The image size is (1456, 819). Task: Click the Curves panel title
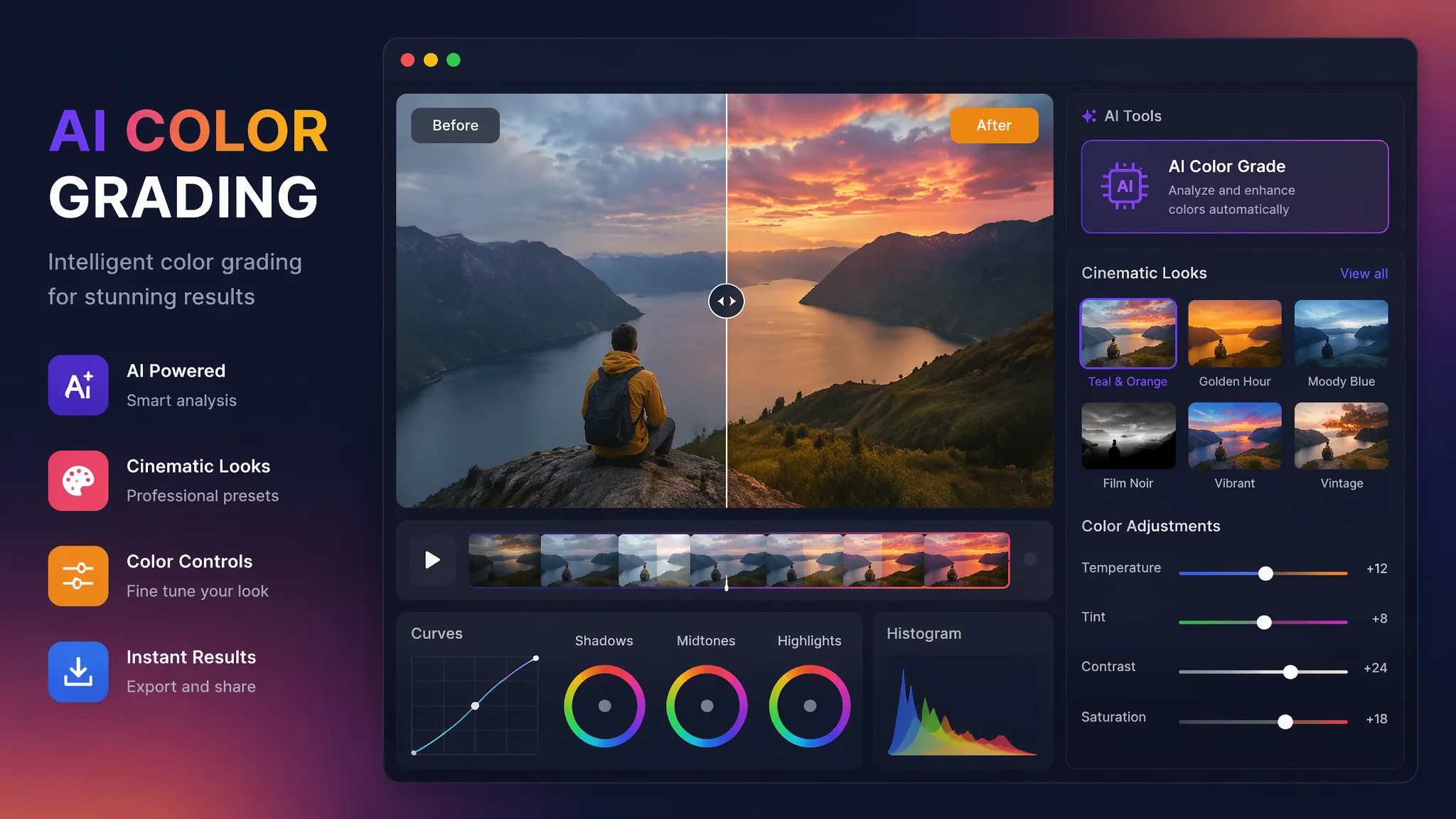pos(437,633)
